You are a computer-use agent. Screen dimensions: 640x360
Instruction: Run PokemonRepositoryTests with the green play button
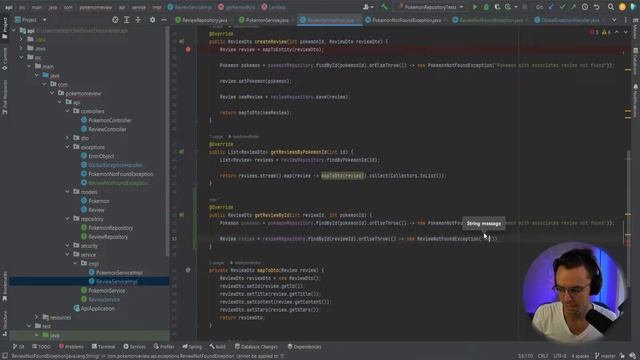pos(475,7)
